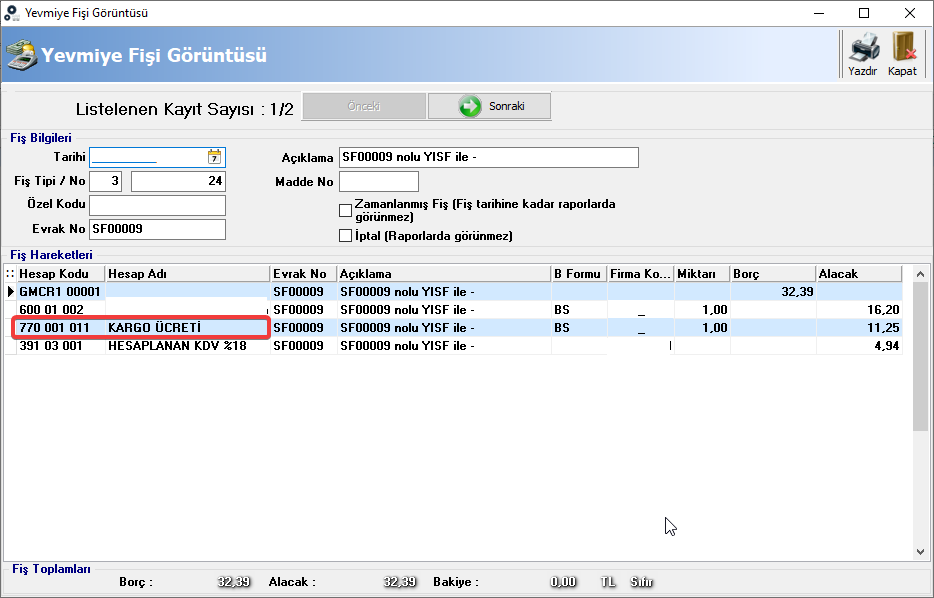
Task: Click the Yazdır printer icon
Action: point(864,48)
